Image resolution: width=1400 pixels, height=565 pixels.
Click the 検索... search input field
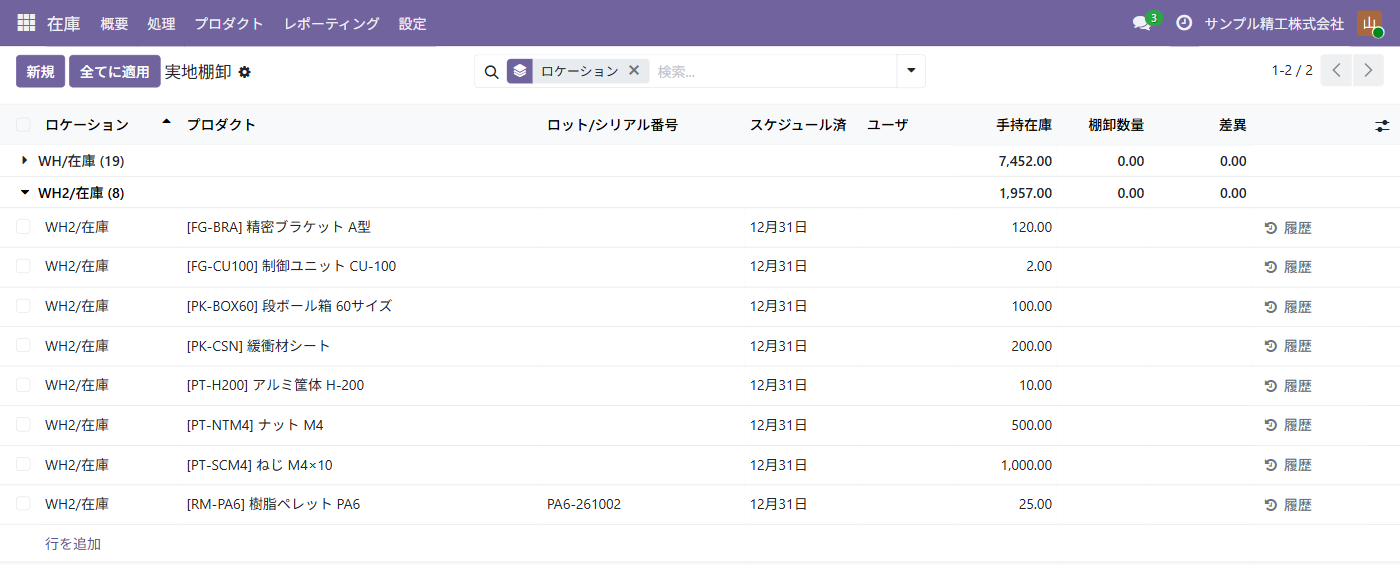tap(773, 71)
